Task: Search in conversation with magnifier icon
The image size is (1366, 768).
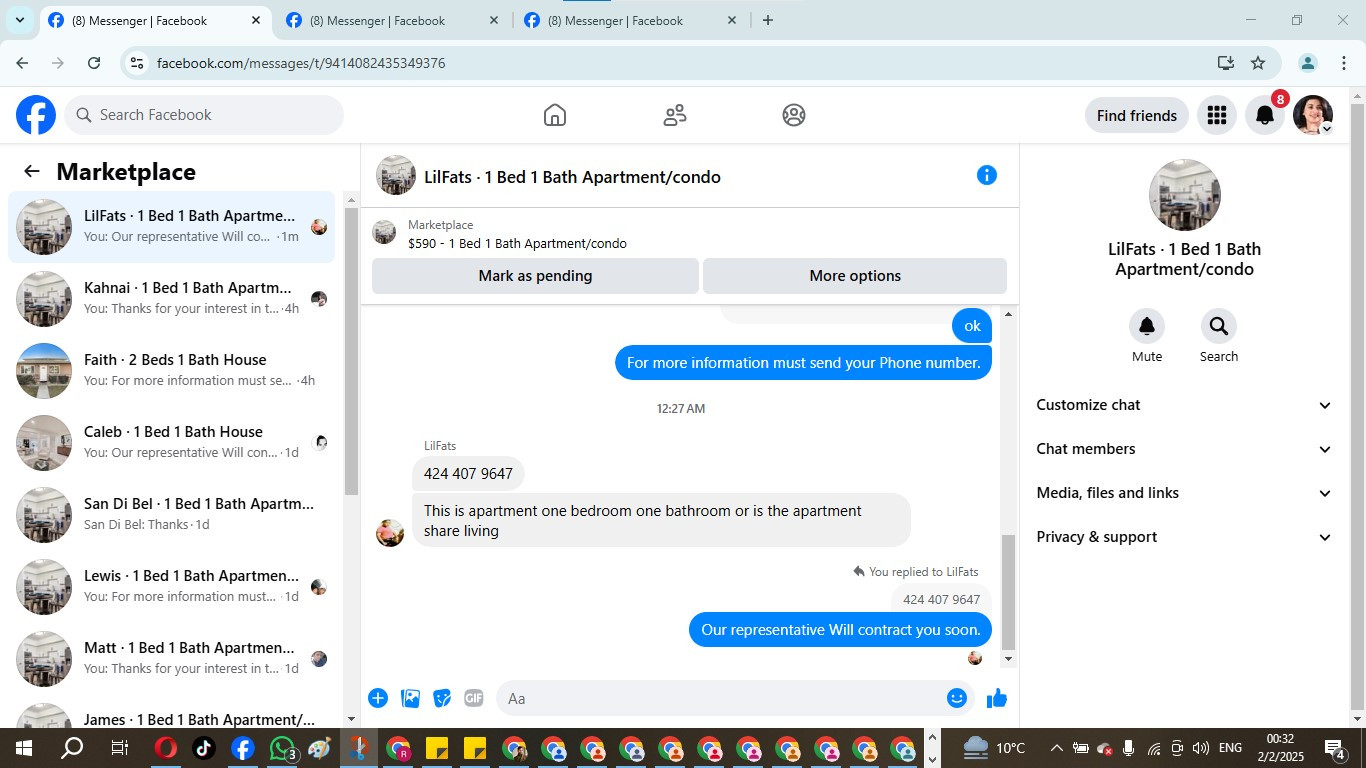Action: tap(1219, 326)
